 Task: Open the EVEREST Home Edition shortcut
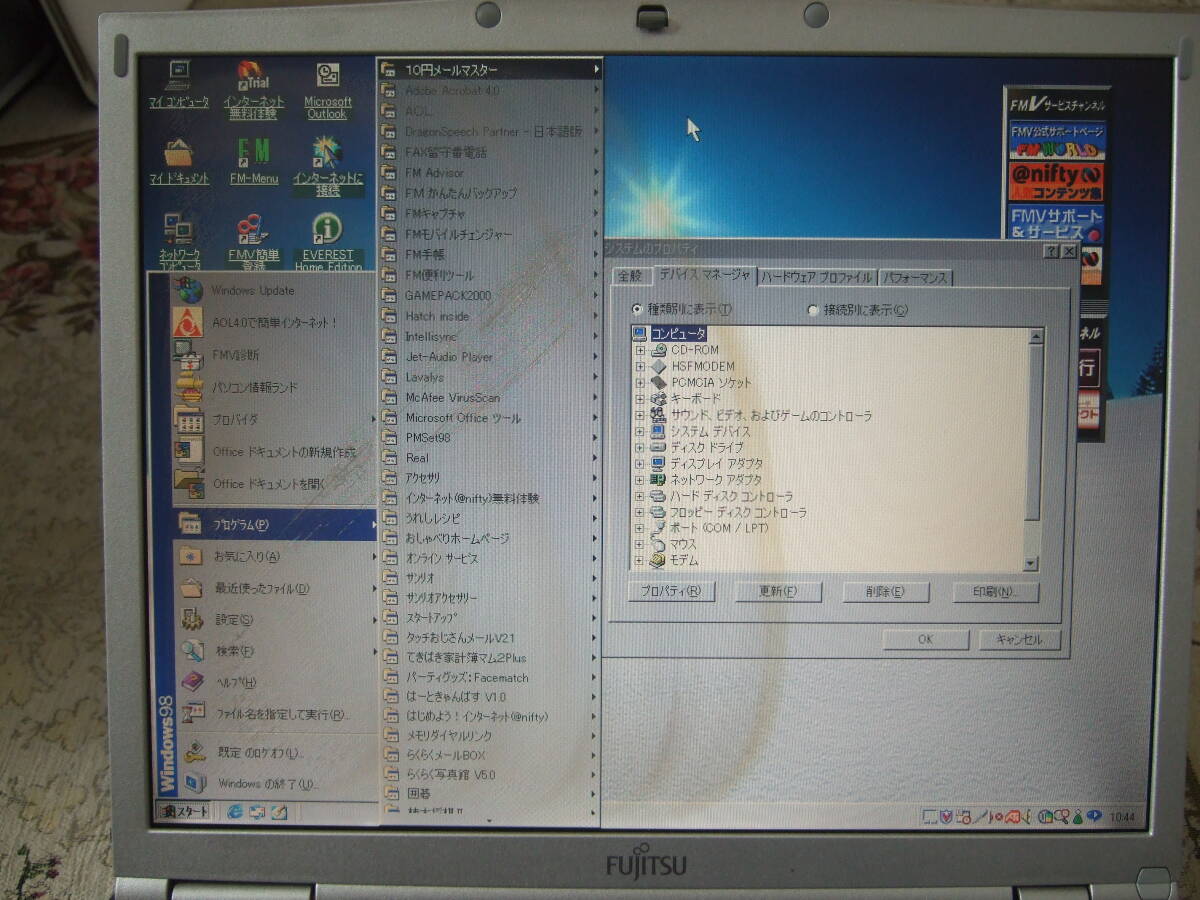328,243
